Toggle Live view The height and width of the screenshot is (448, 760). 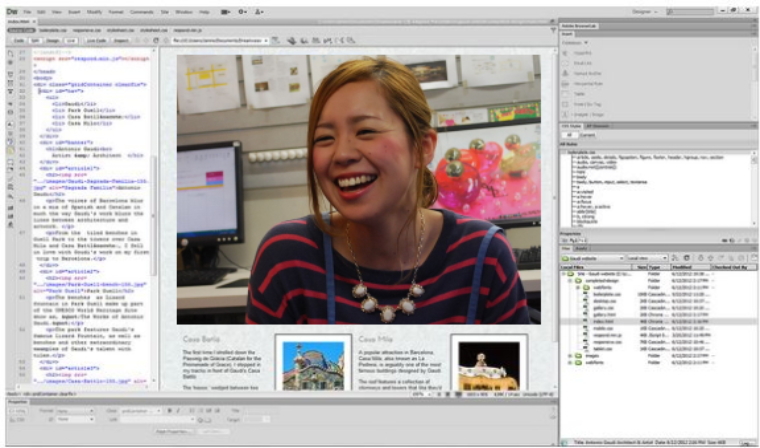(71, 41)
